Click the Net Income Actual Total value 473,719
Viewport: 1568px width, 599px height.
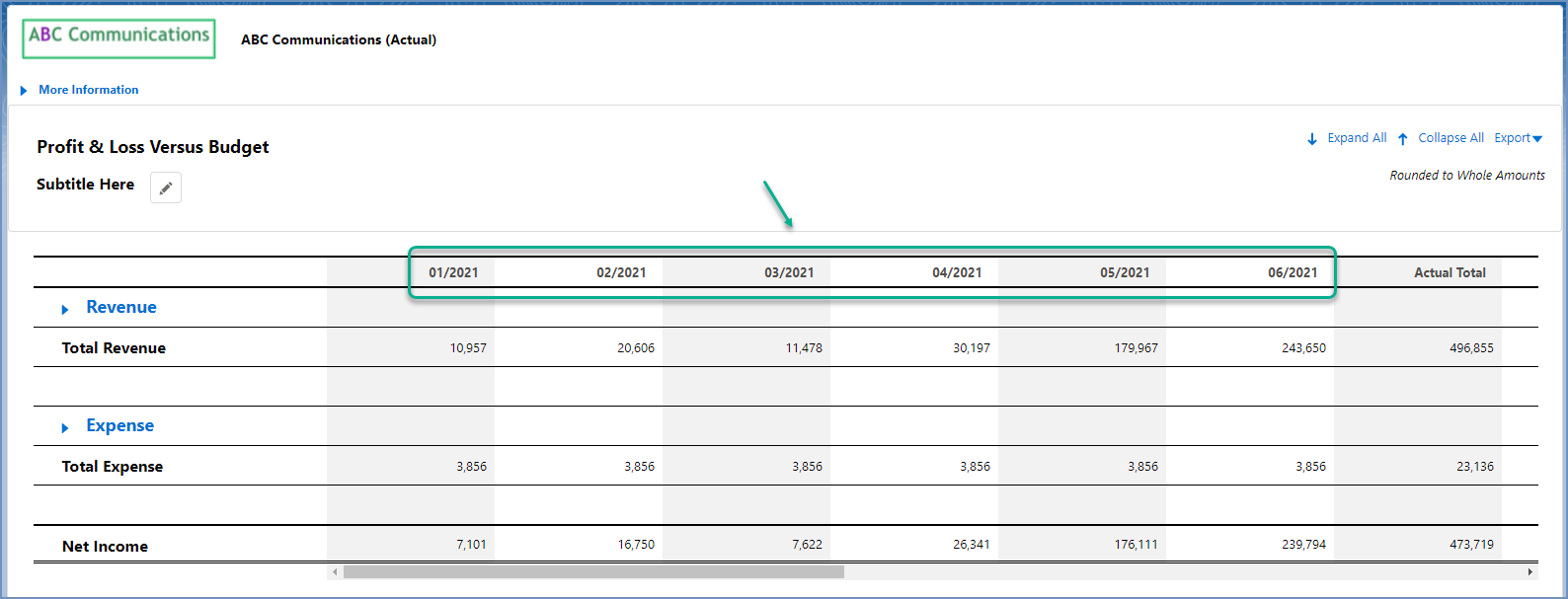point(1471,545)
